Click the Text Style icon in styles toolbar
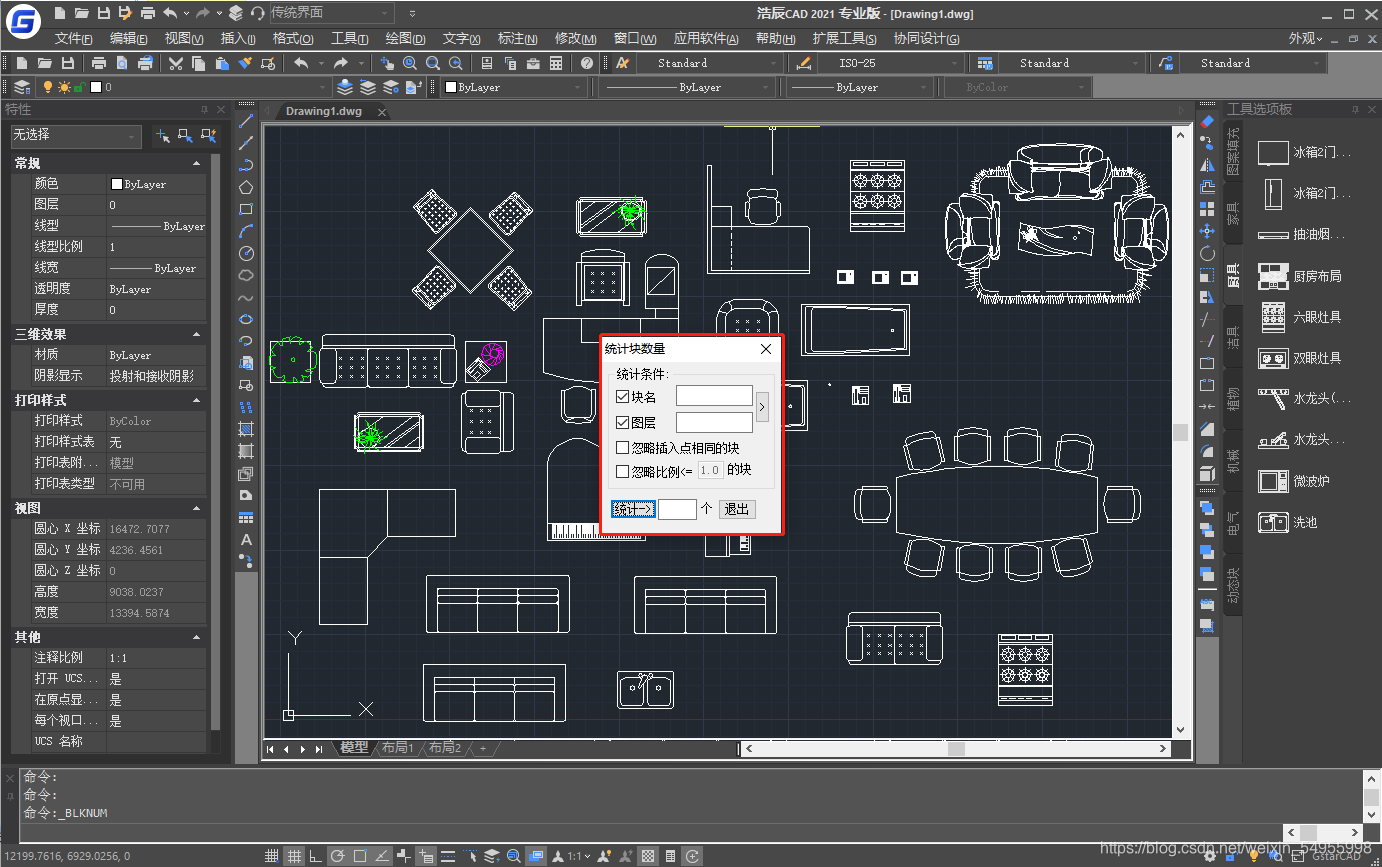 (622, 63)
